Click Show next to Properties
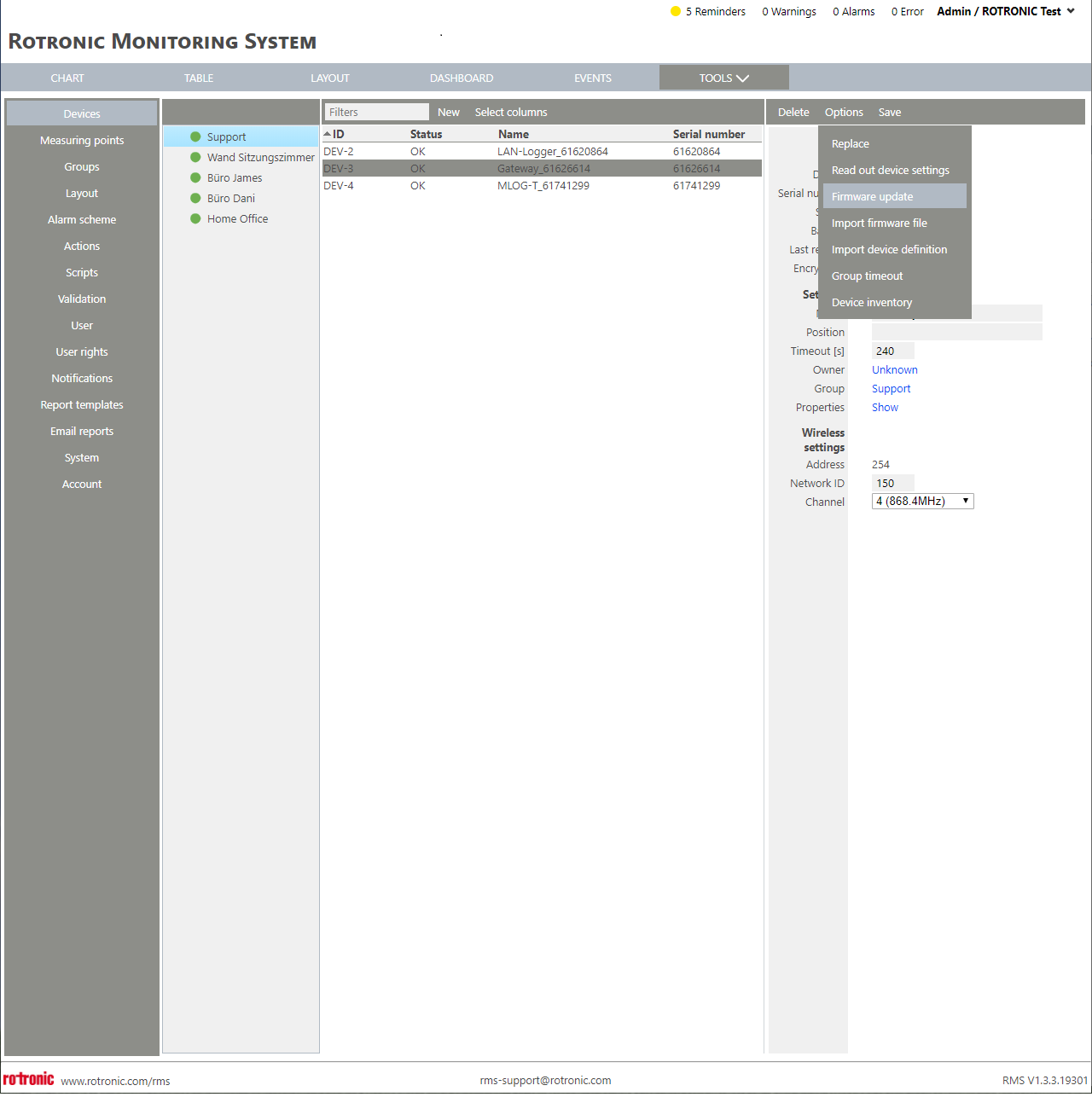Image resolution: width=1092 pixels, height=1097 pixels. click(x=885, y=407)
